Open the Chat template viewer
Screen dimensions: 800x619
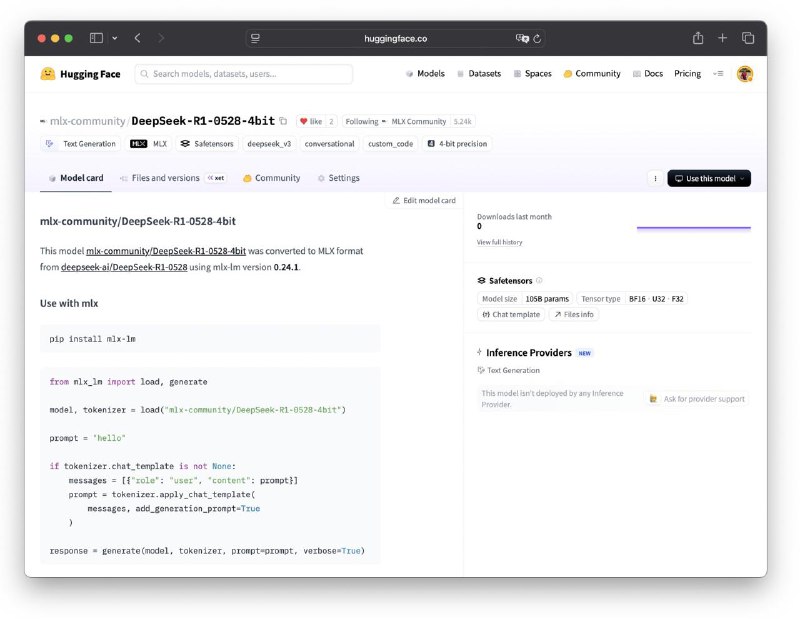[511, 314]
